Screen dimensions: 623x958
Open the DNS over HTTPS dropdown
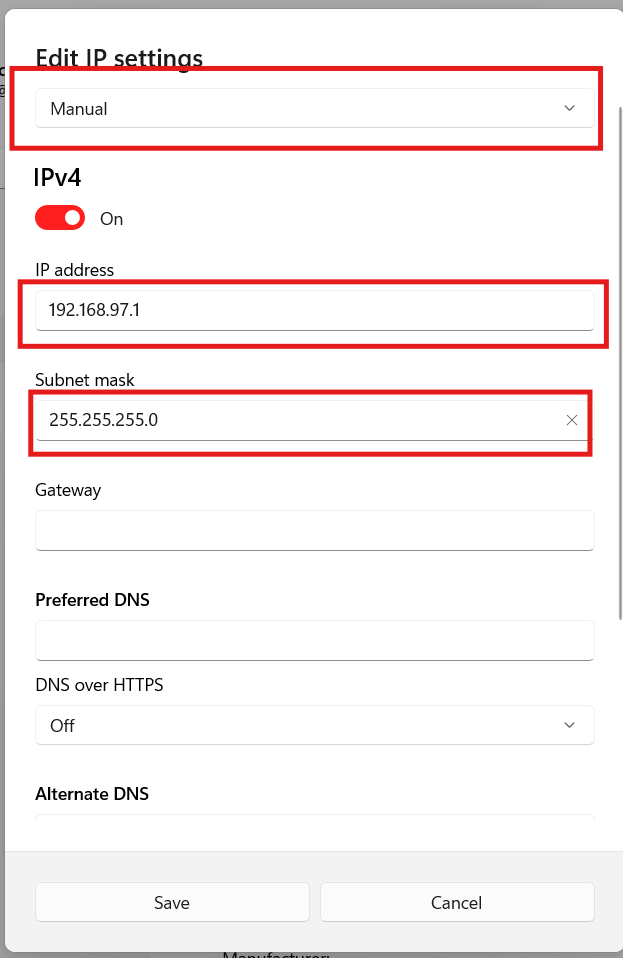315,725
